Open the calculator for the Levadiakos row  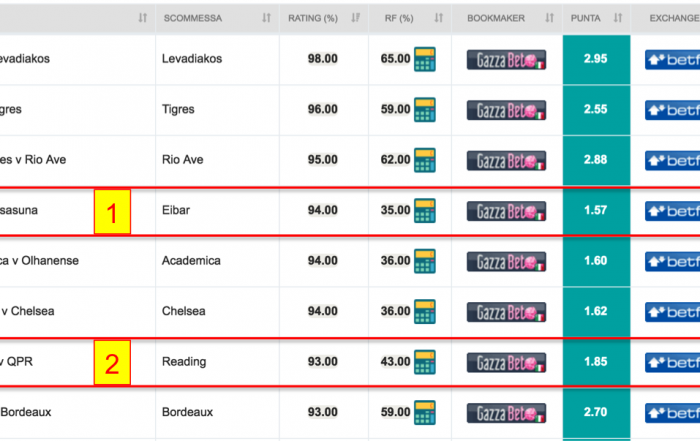click(x=425, y=59)
